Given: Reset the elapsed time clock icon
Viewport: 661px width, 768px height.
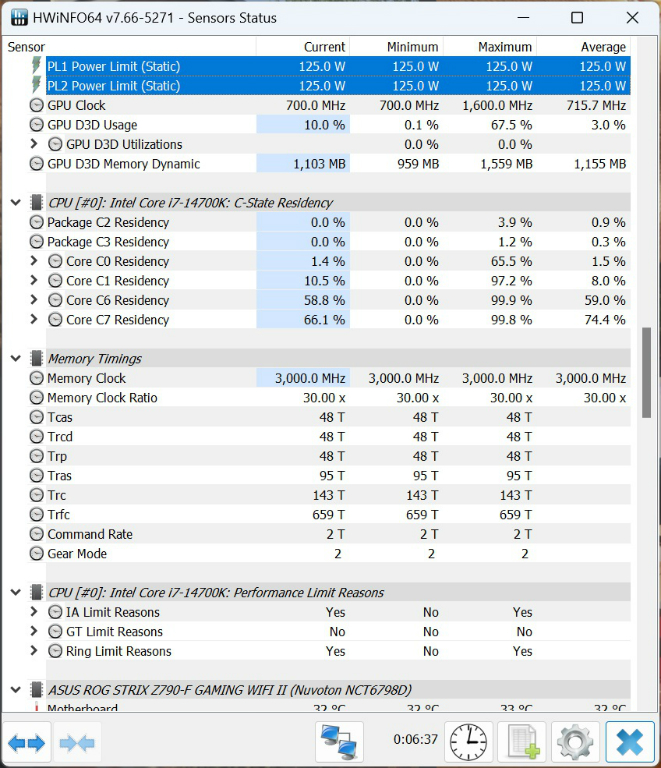Looking at the screenshot, I should 468,742.
